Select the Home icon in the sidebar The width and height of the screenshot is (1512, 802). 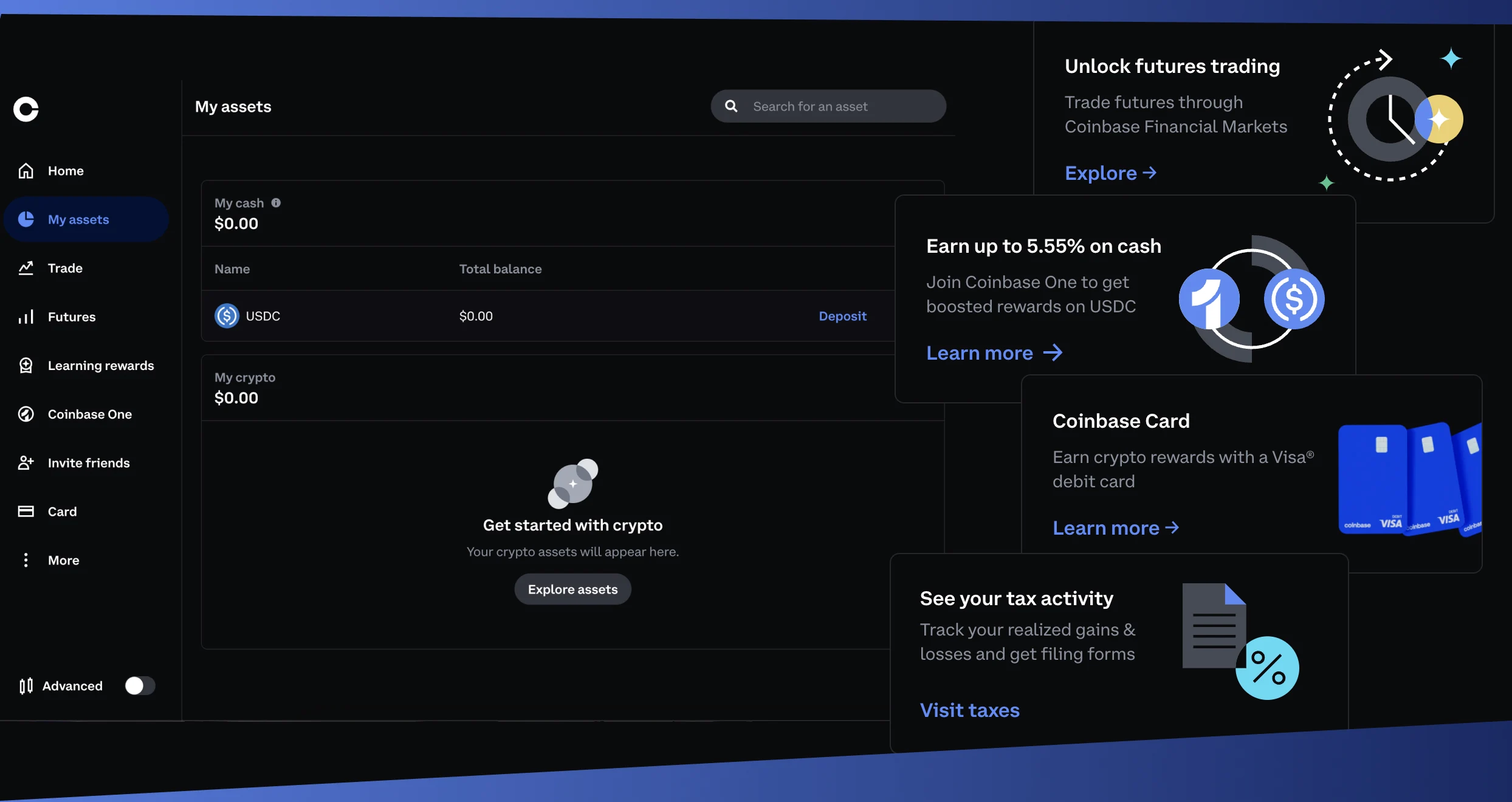coord(27,171)
